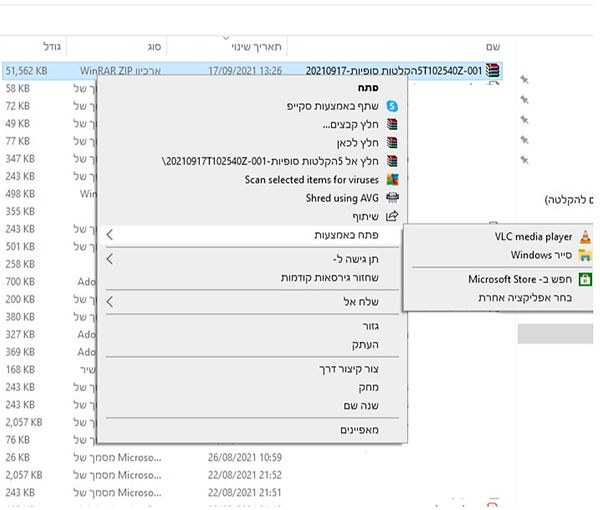Click the AVG scan viruses icon
Image resolution: width=600 pixels, height=510 pixels.
point(392,179)
